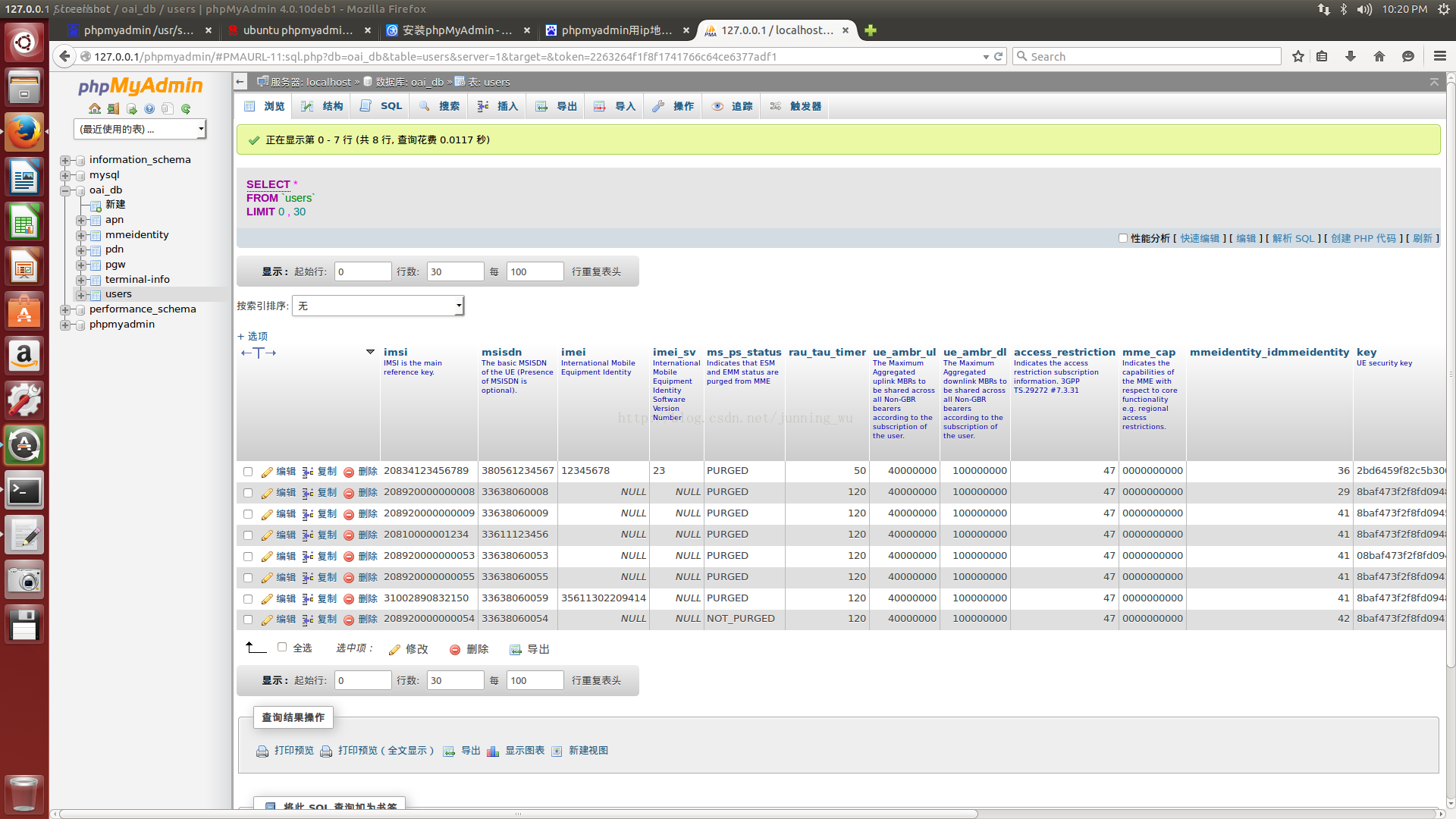The image size is (1456, 819).
Task: Check the row checkbox for imsi 31002890832150
Action: [x=248, y=599]
